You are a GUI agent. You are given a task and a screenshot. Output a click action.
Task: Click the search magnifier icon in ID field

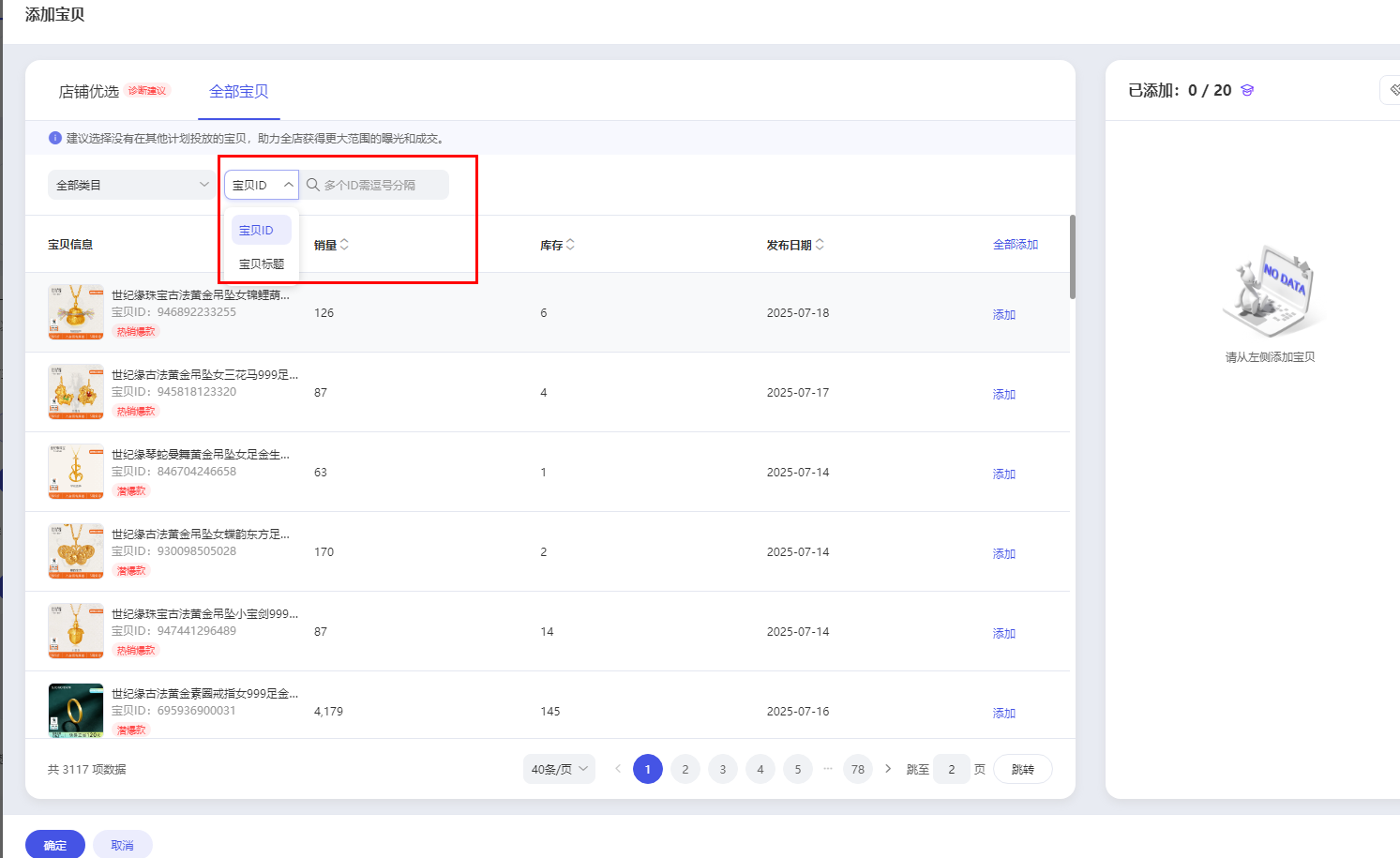313,185
